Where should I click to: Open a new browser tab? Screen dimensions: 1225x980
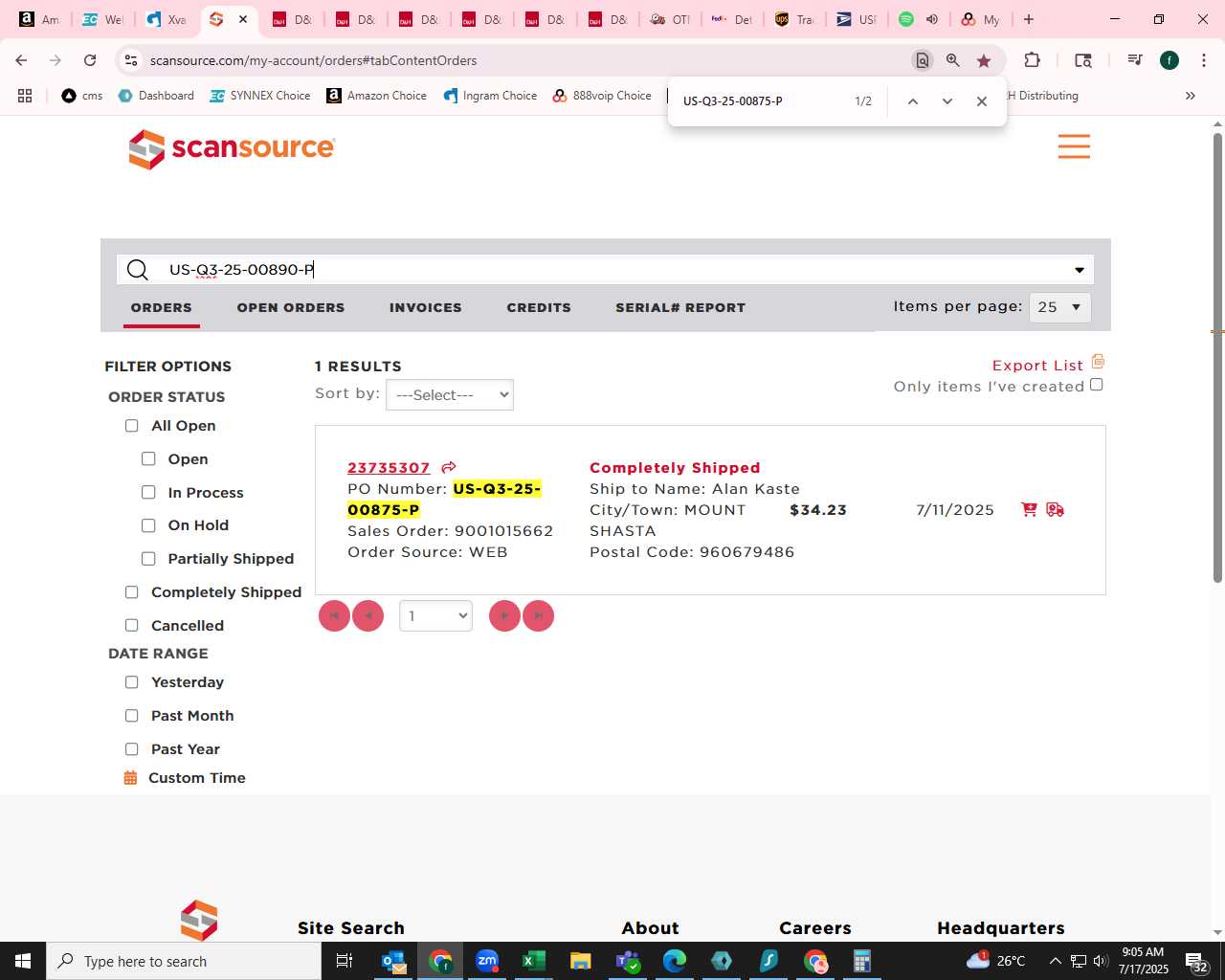[x=1029, y=19]
